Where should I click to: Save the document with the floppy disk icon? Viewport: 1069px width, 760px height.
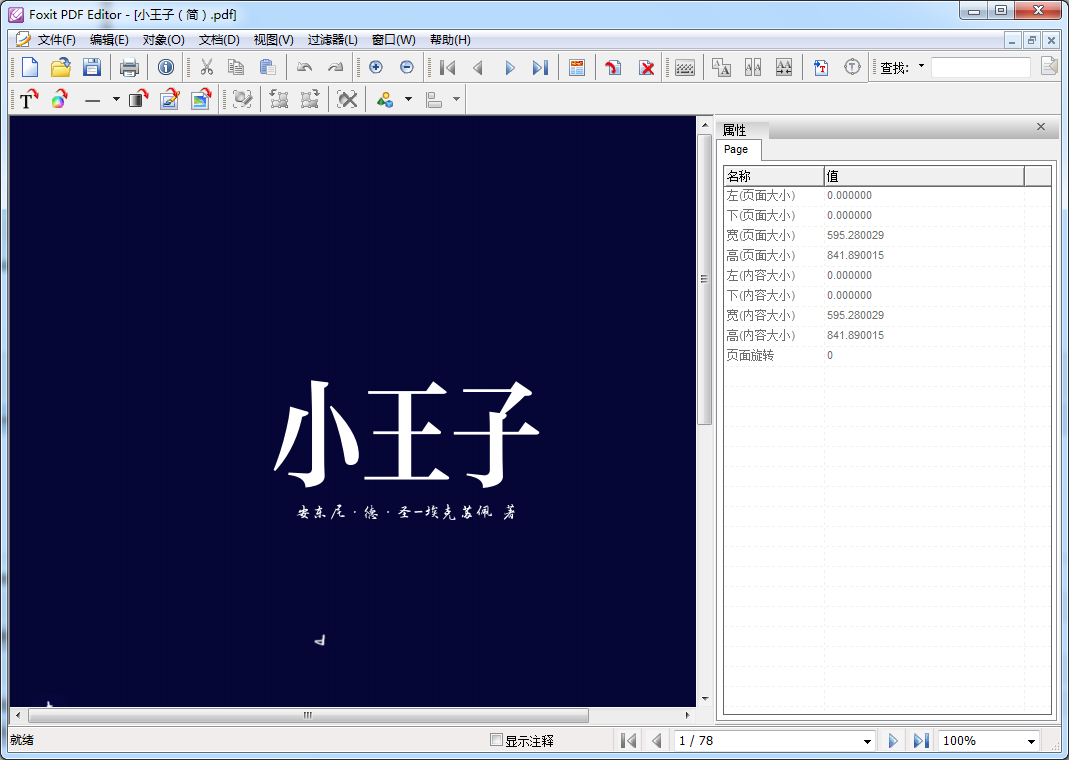91,68
